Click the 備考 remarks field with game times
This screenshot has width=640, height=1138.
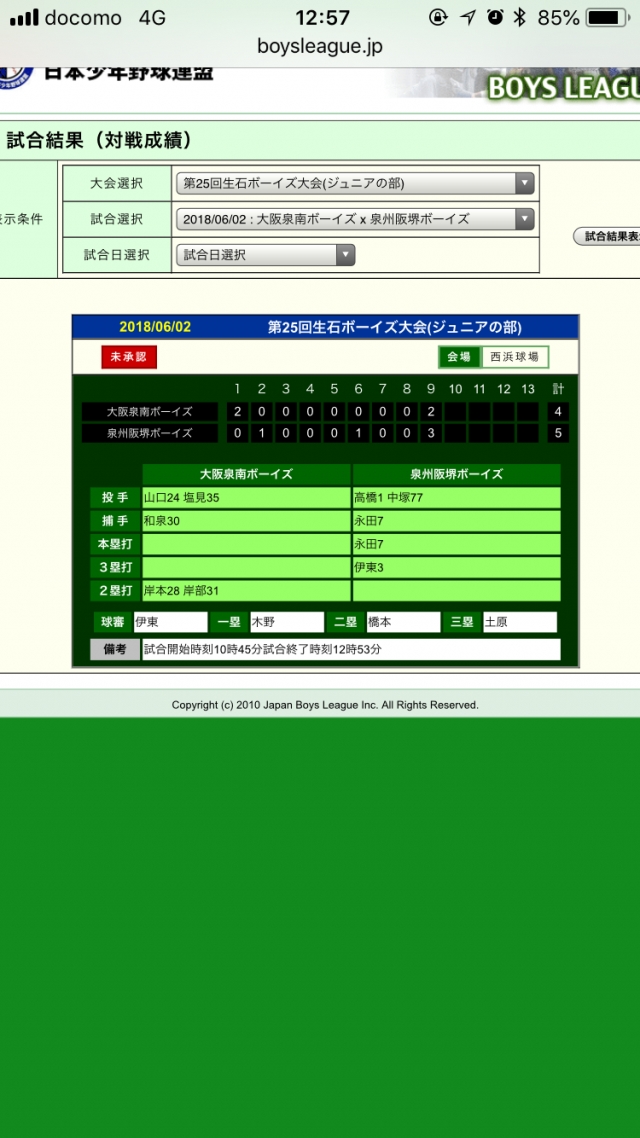(x=350, y=649)
